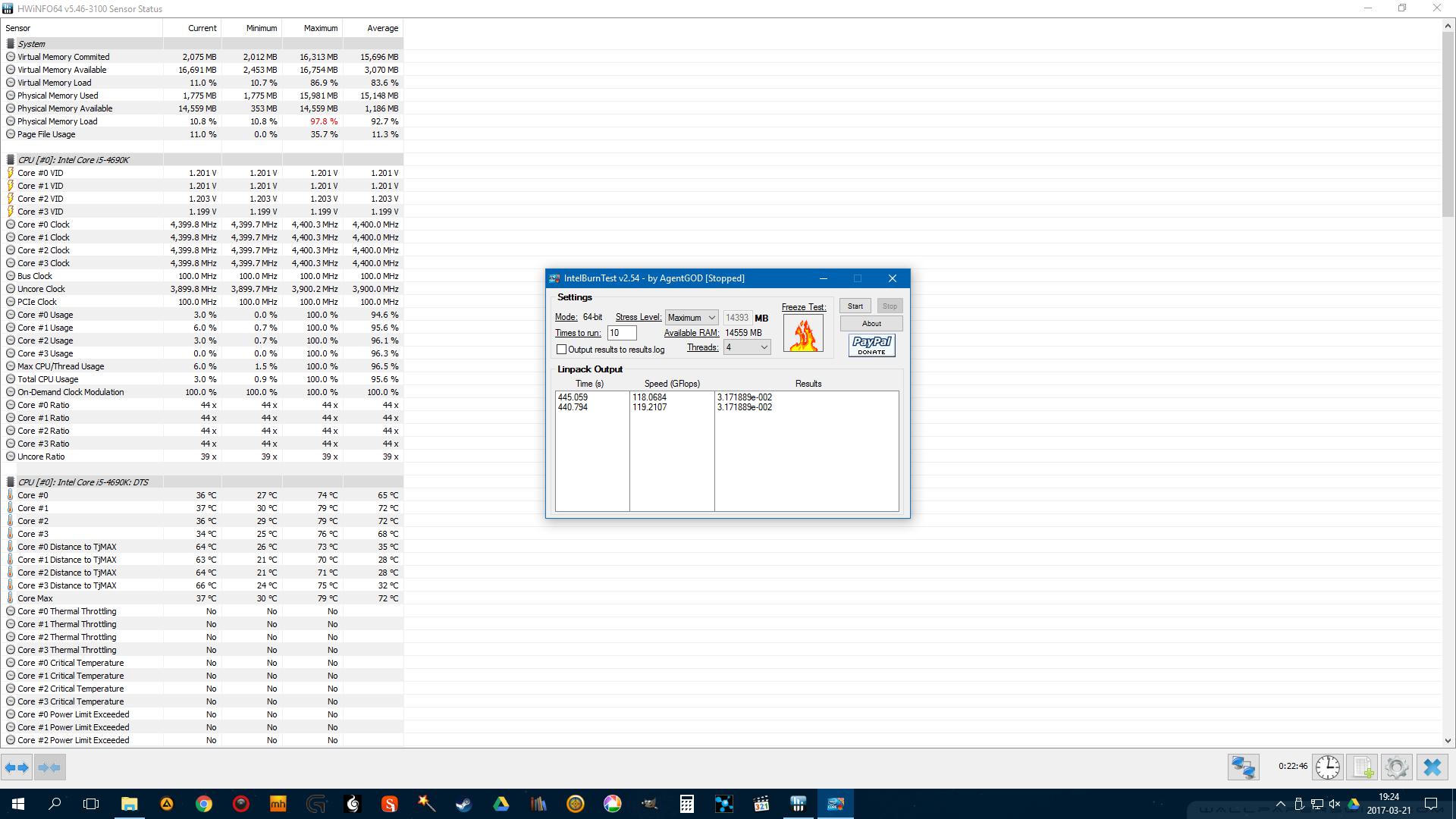Click the logging start sheet icon
This screenshot has height=819, width=1456.
1363,767
